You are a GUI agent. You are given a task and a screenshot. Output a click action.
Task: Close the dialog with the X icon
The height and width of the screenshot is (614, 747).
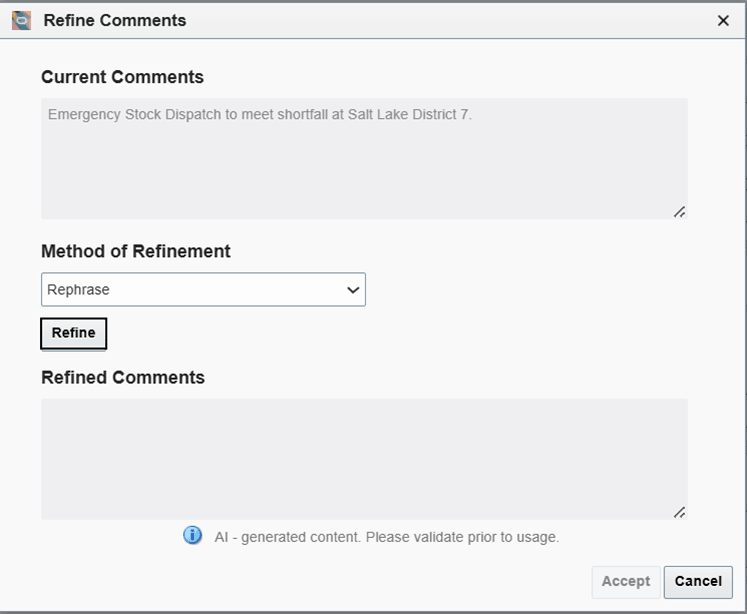[x=723, y=20]
